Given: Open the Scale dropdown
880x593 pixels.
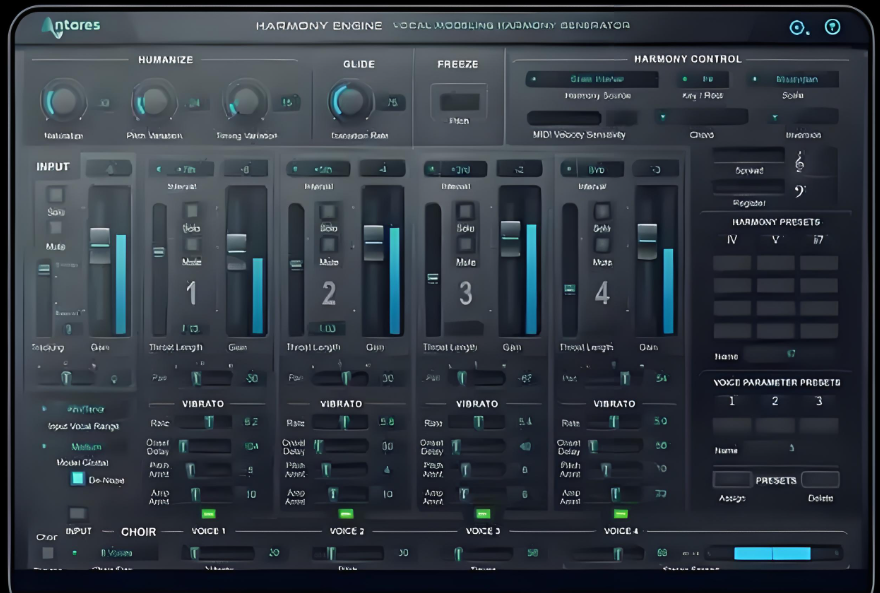Looking at the screenshot, I should [x=793, y=79].
